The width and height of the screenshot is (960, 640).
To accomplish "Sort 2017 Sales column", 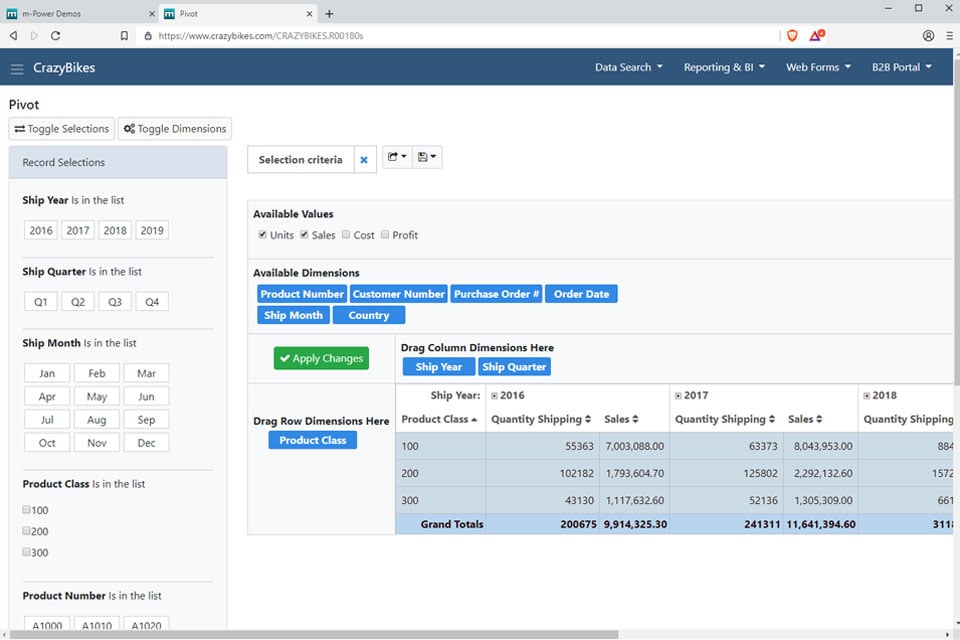I will pyautogui.click(x=805, y=419).
